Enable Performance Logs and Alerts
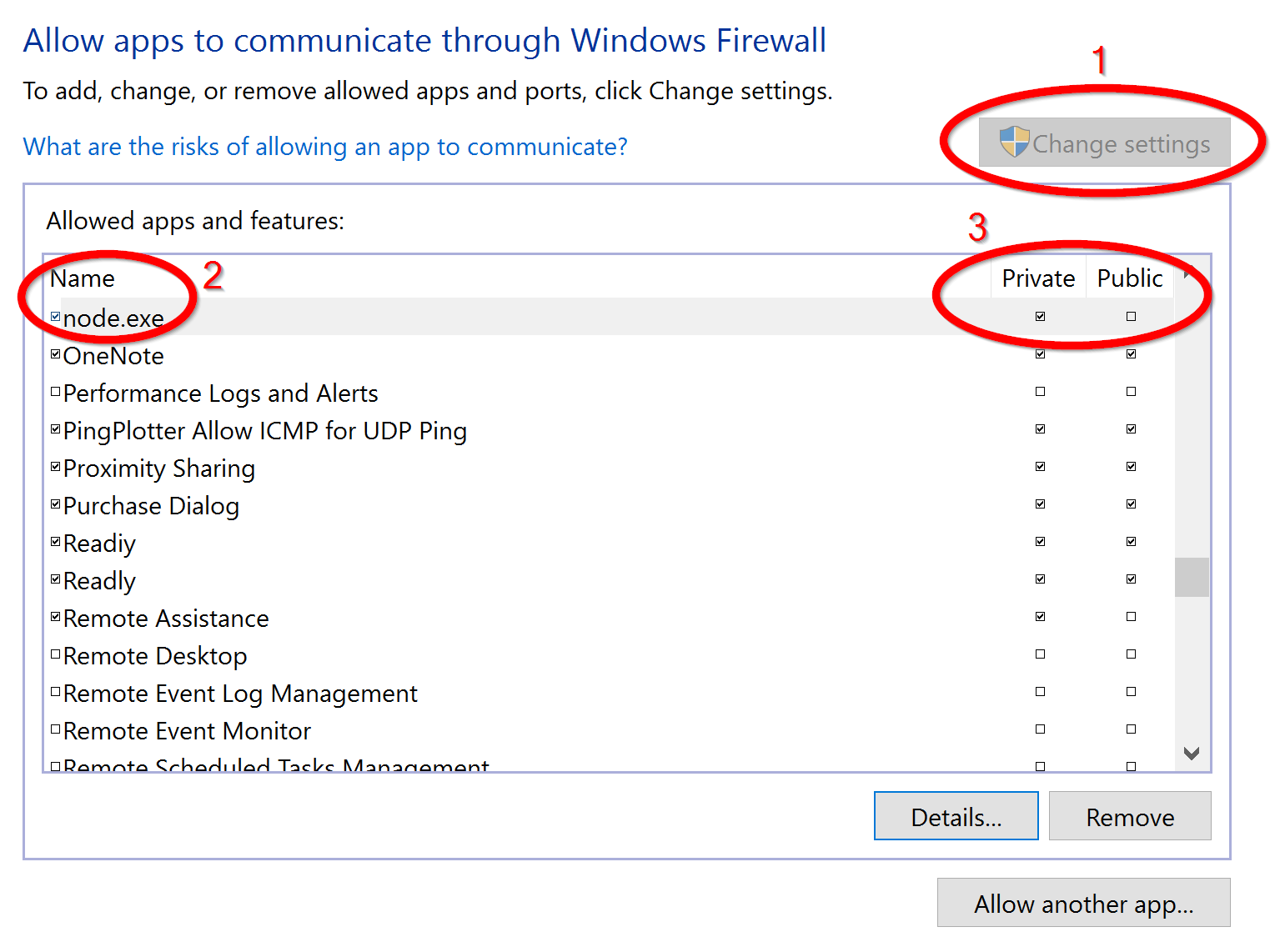Screen dimensions: 1280x952 click(x=55, y=390)
